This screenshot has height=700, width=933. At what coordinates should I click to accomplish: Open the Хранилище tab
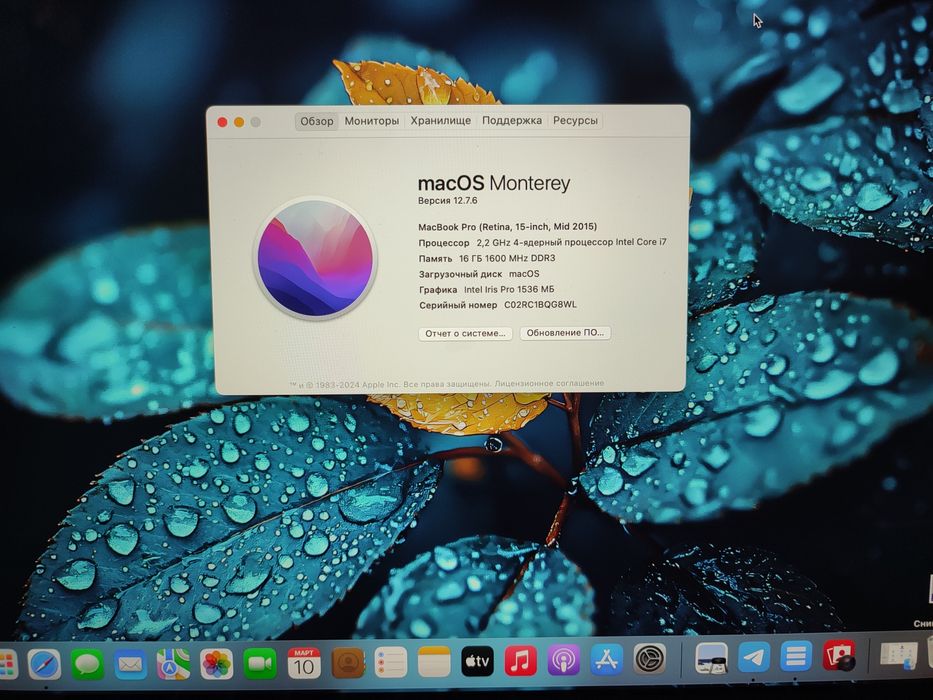pos(441,121)
